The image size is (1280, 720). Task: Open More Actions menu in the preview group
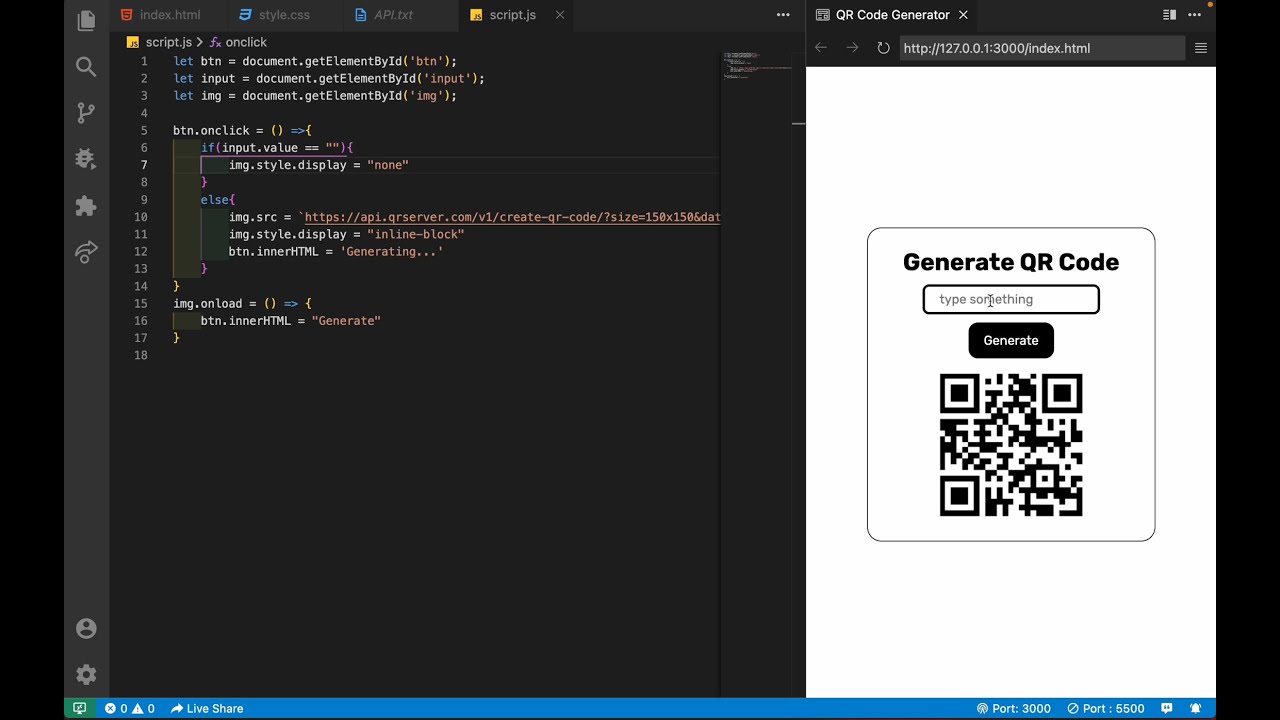(x=1194, y=15)
